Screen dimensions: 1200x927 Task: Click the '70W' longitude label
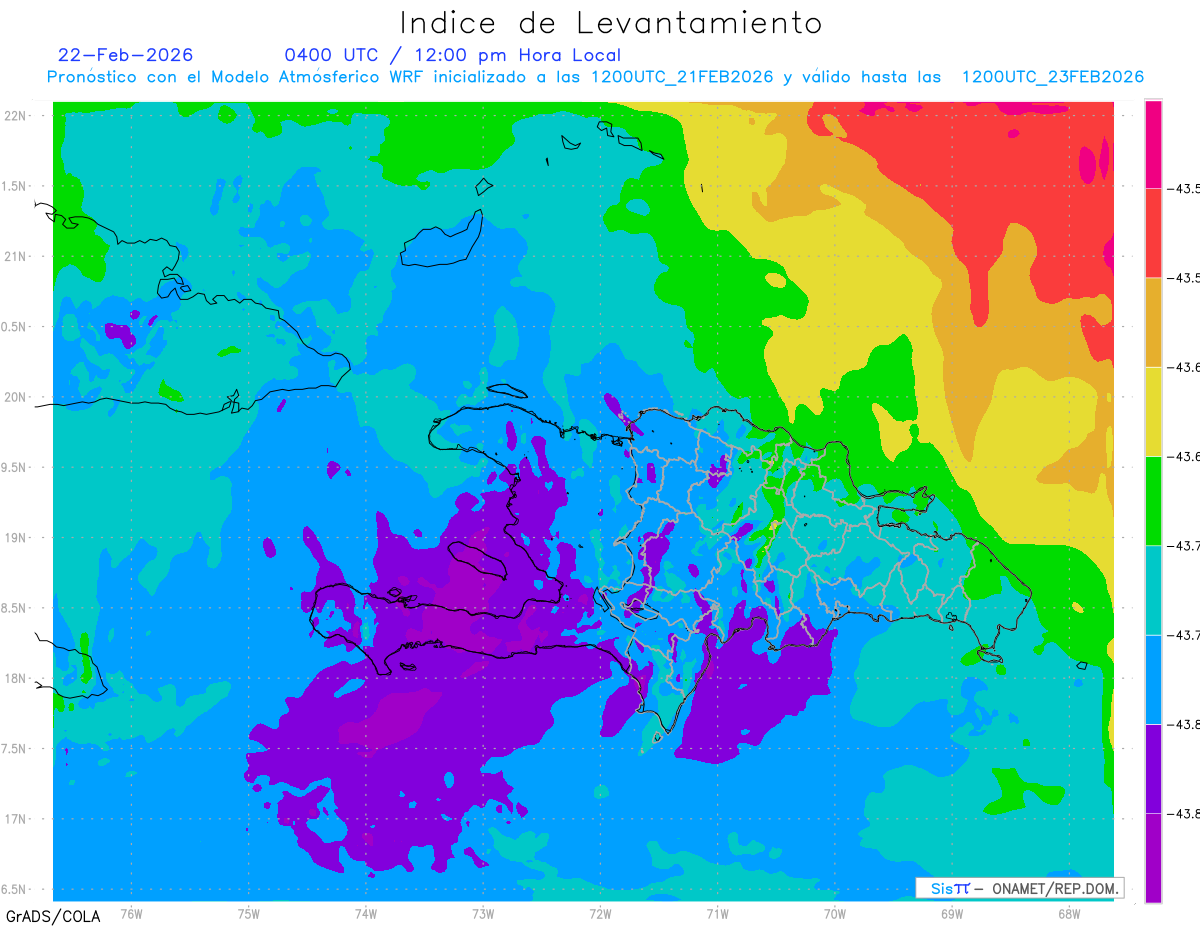click(835, 913)
